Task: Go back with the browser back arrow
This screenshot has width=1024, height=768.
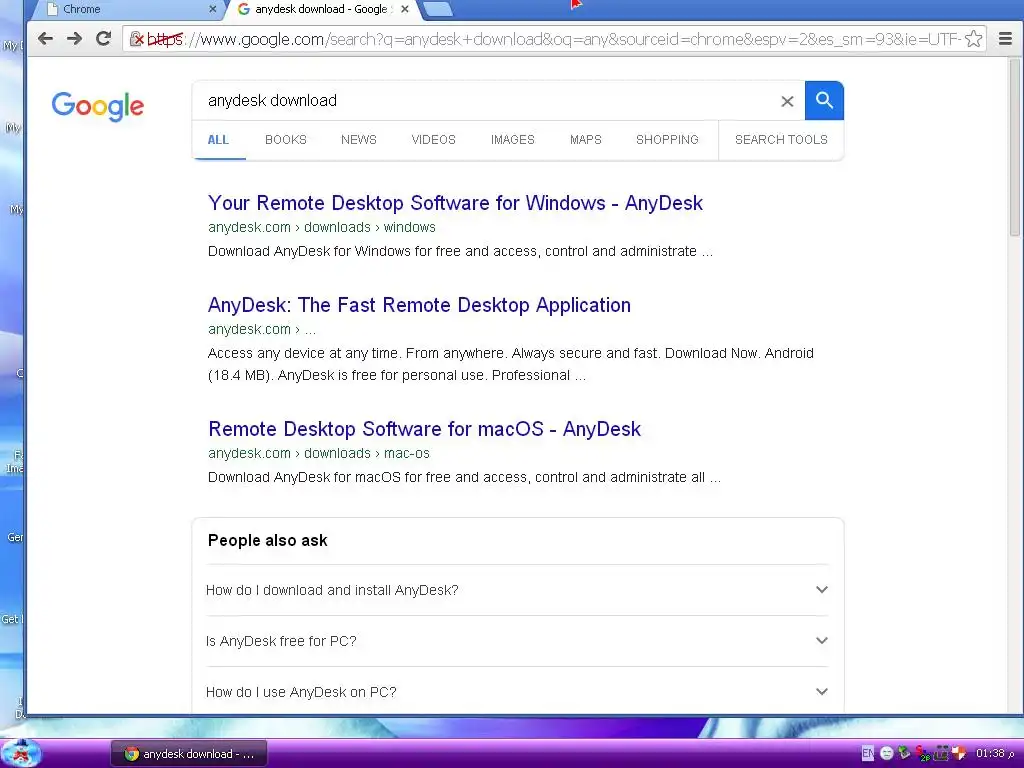Action: 45,39
